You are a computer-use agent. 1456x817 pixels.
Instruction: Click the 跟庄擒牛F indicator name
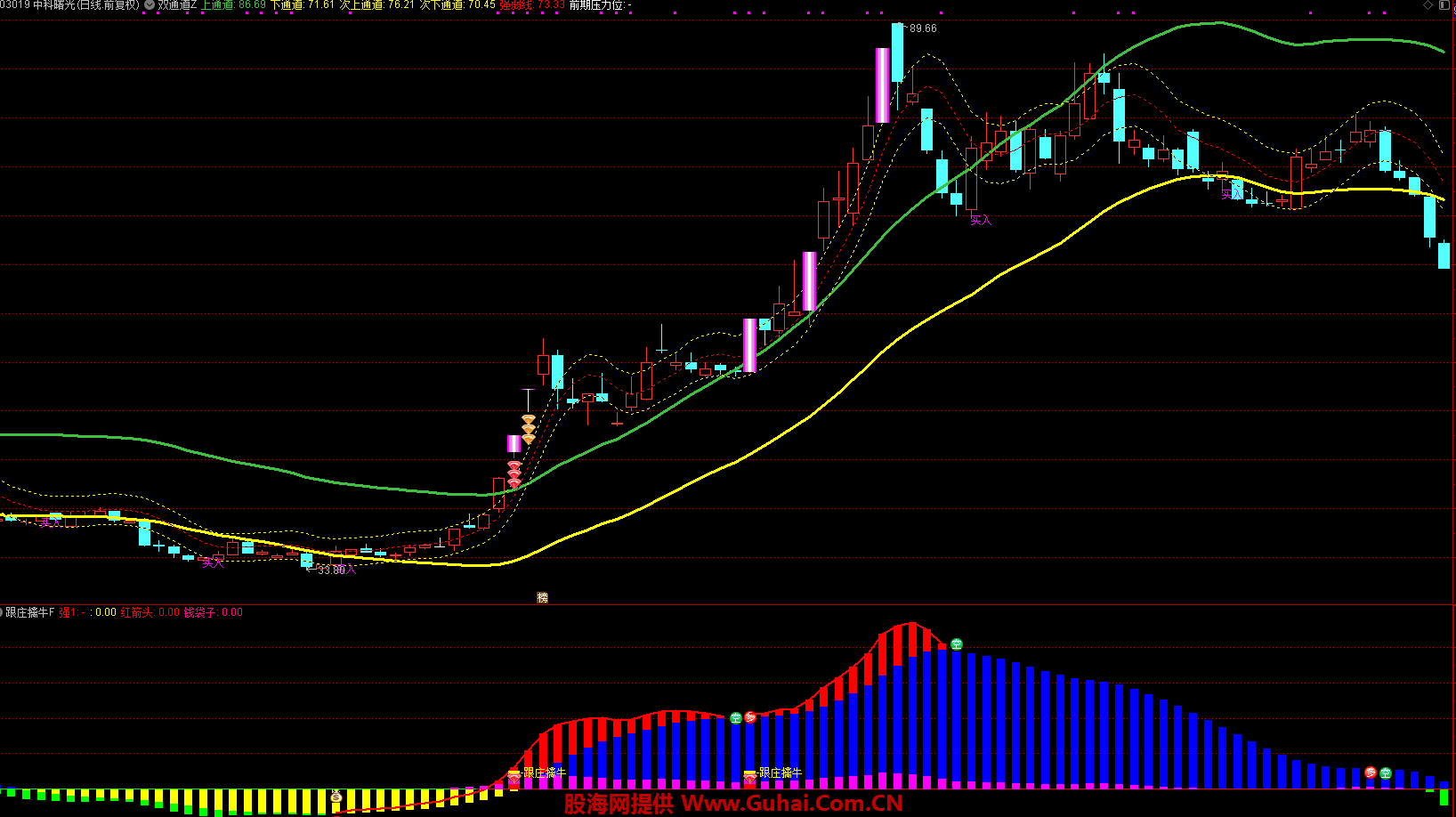point(30,612)
